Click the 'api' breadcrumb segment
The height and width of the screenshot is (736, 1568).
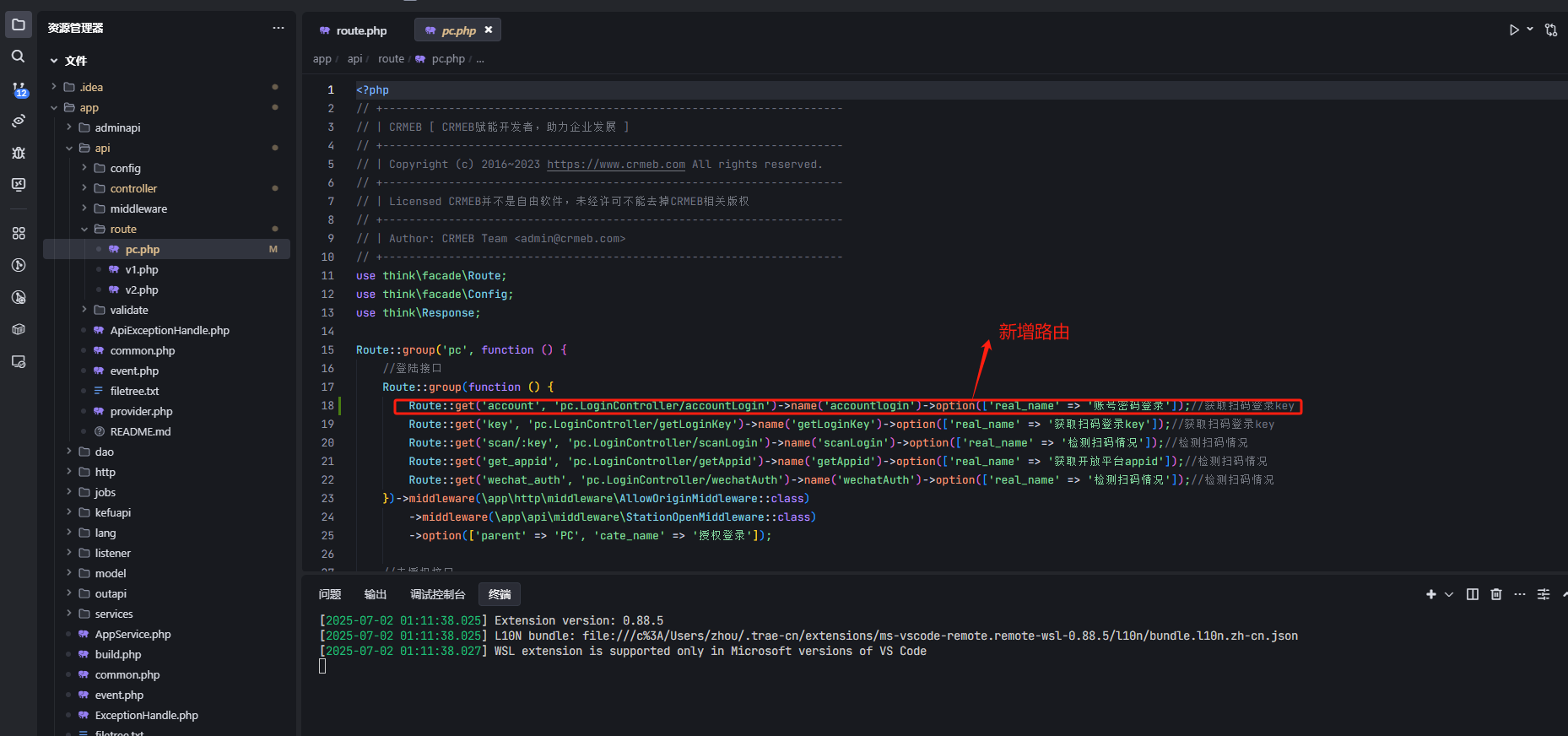click(x=354, y=59)
